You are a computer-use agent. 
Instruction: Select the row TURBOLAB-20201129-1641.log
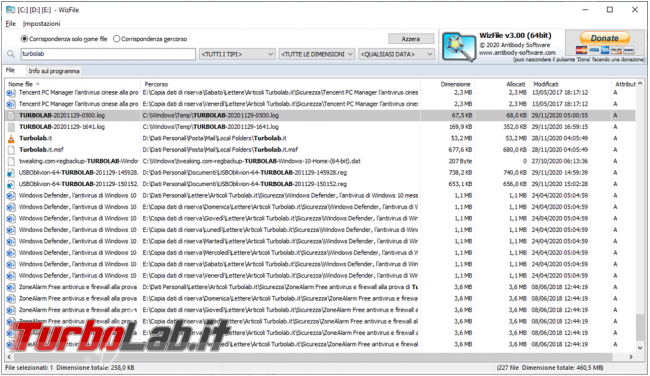pos(320,127)
